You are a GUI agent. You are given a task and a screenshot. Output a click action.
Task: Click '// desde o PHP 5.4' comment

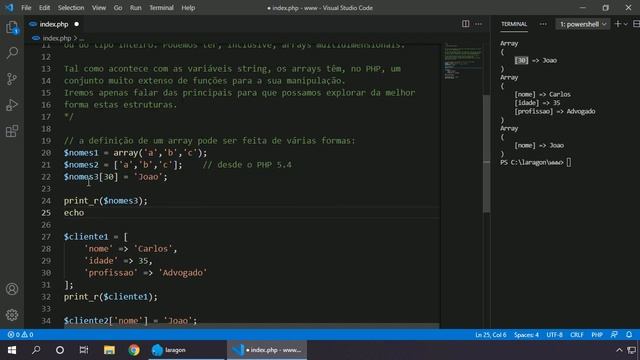click(x=247, y=165)
